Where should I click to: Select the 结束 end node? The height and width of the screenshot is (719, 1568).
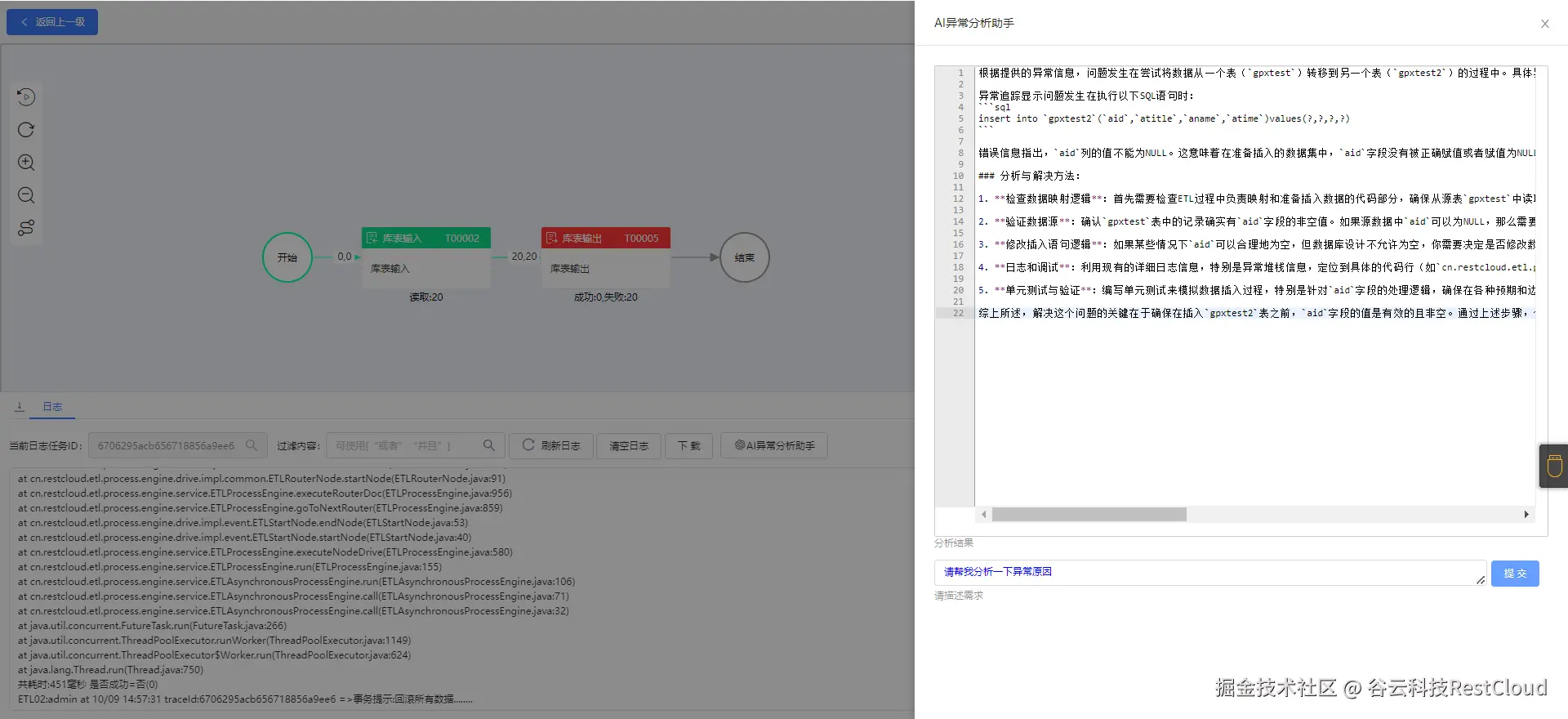(x=744, y=257)
